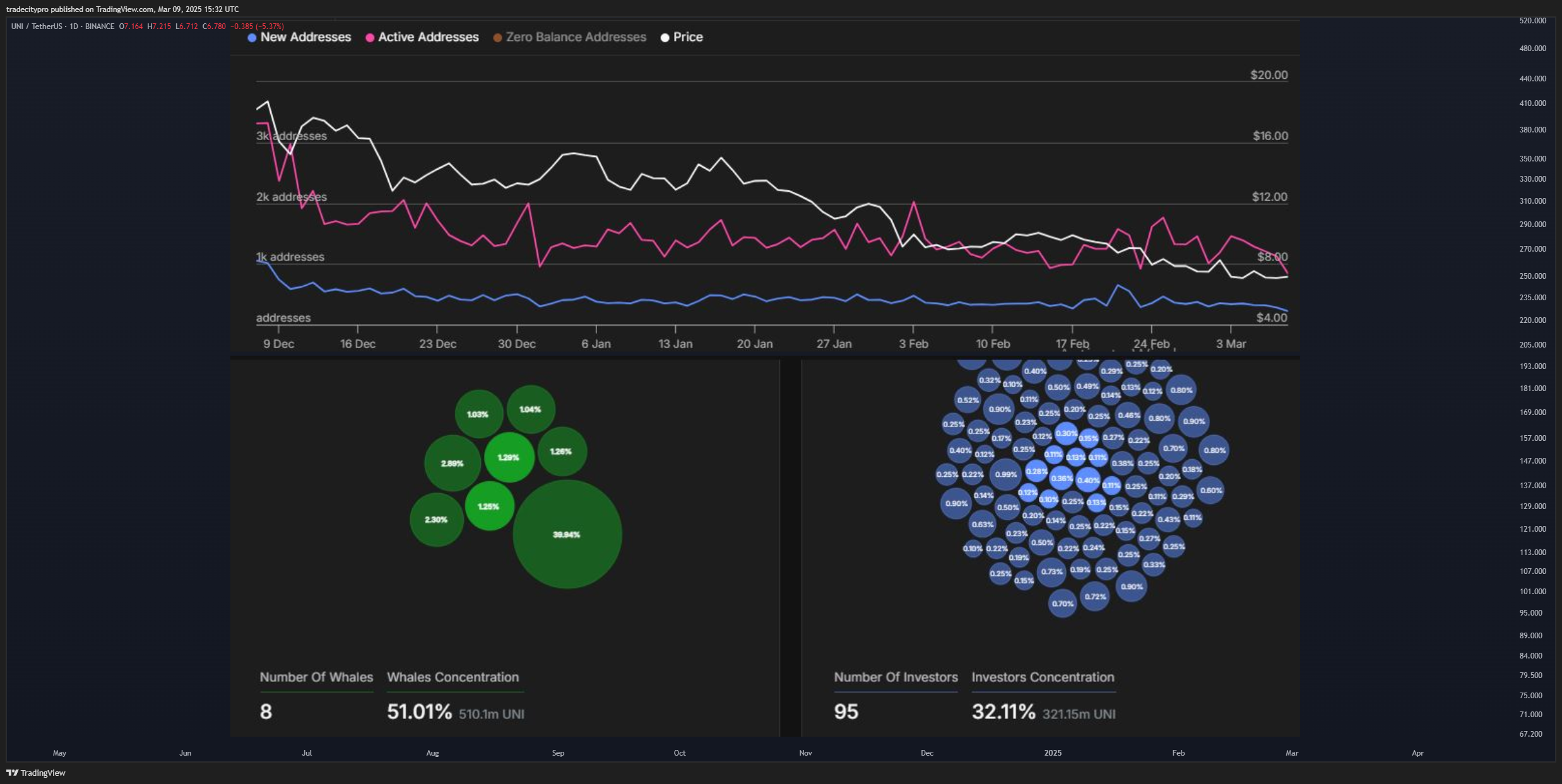
Task: Click the 9 Dec date tick
Action: (278, 344)
